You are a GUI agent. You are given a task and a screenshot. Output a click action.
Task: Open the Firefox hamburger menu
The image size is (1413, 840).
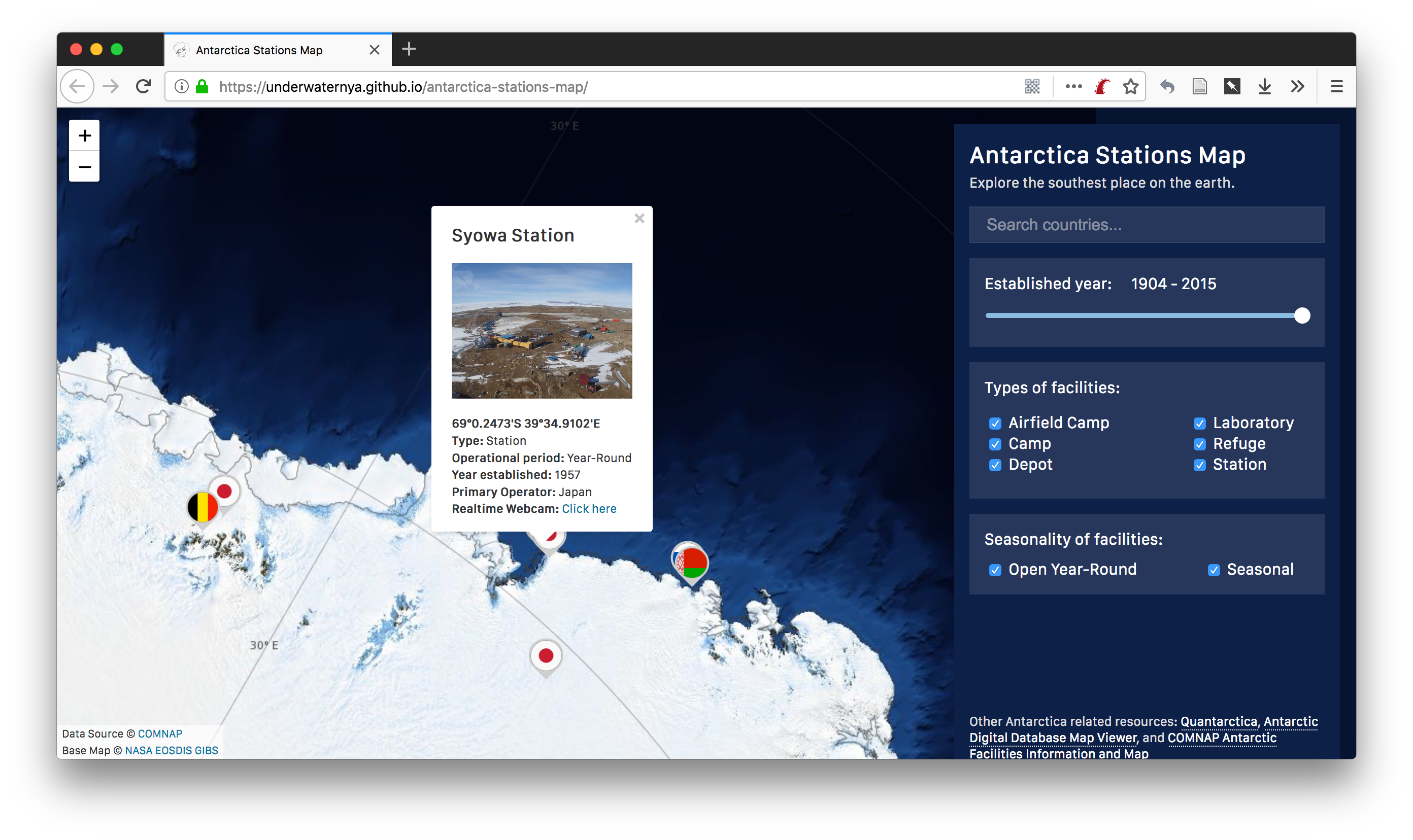tap(1337, 86)
